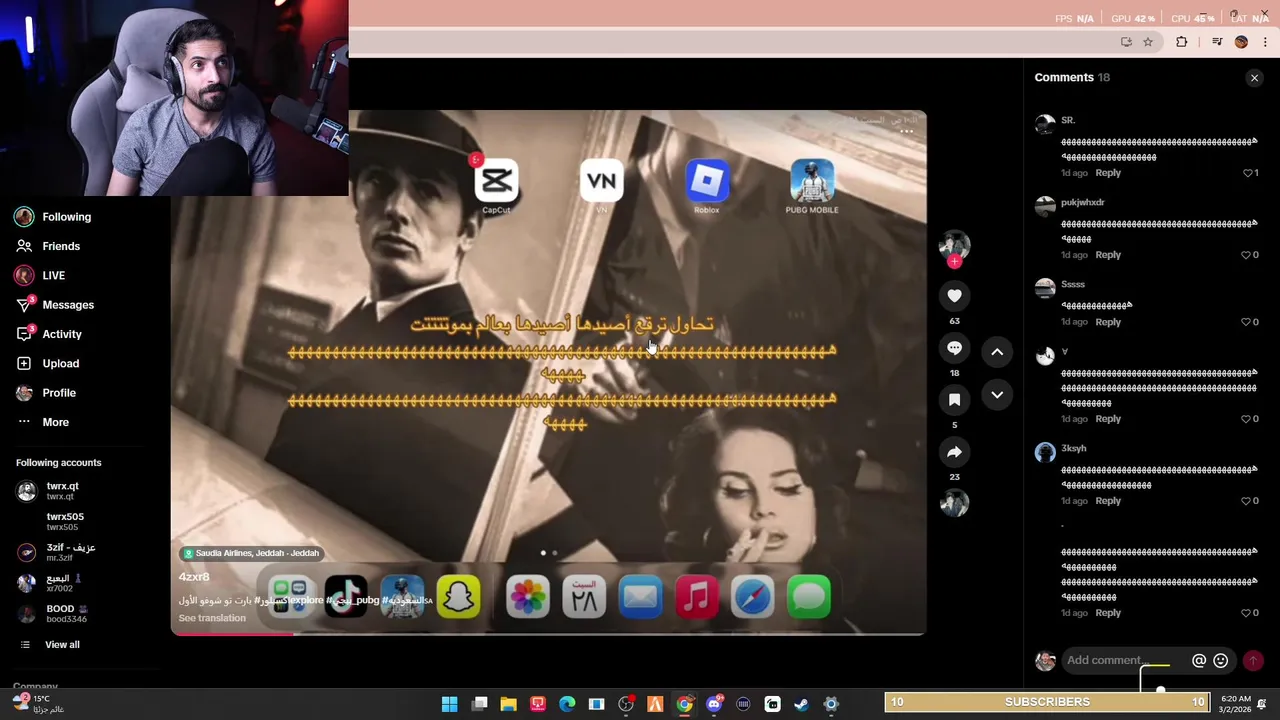This screenshot has height=720, width=1280.
Task: Bookmark this page with the star icon
Action: click(x=1148, y=42)
